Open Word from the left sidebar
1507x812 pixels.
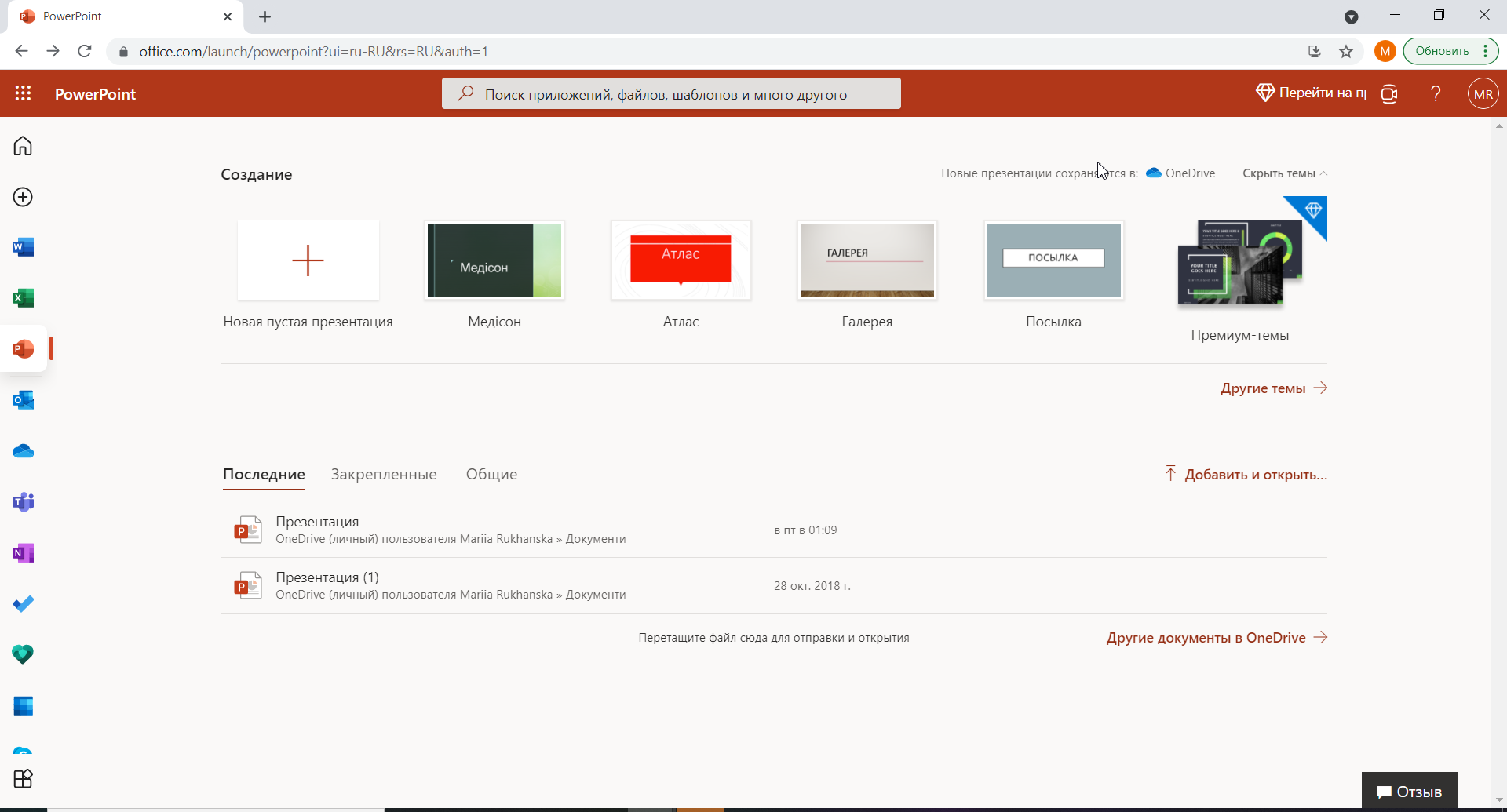(x=23, y=248)
